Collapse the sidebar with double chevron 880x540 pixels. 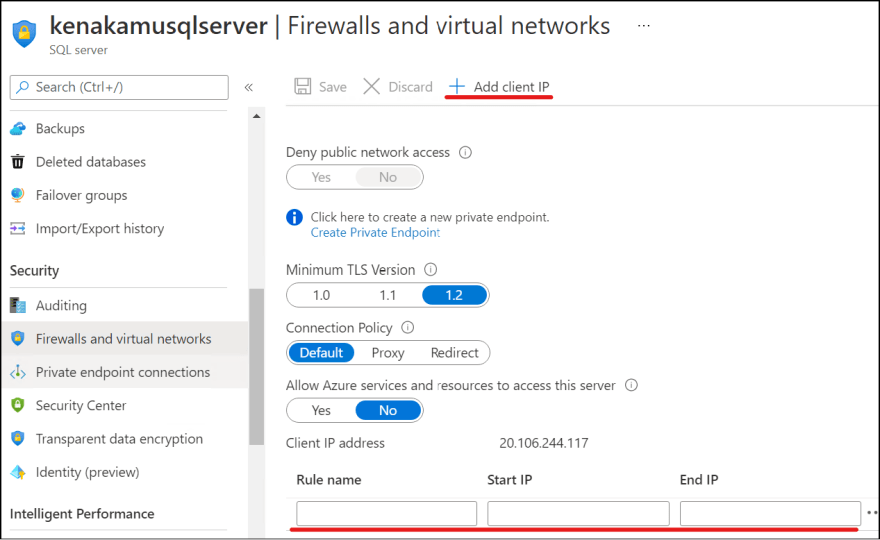click(249, 88)
